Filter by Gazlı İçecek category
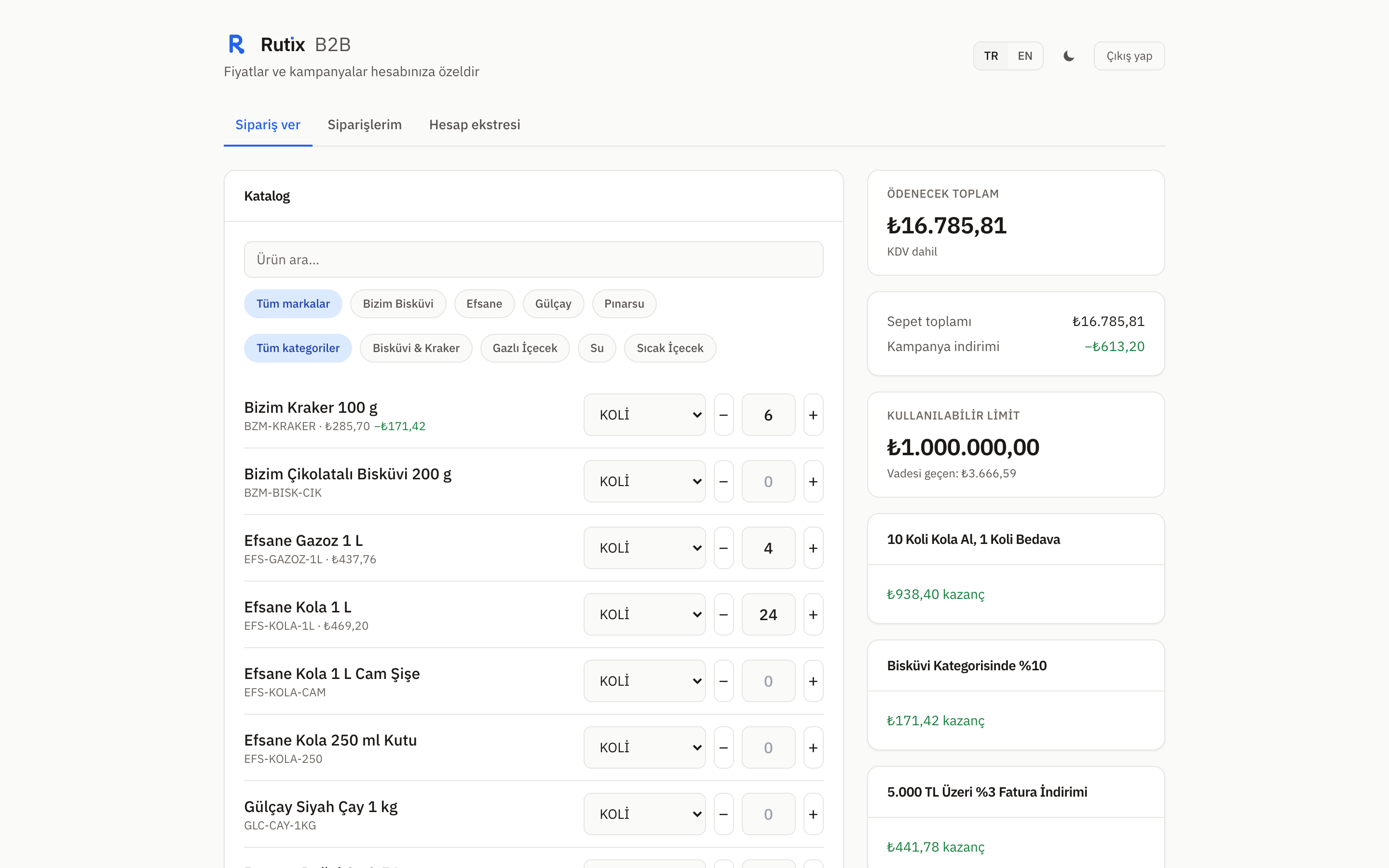The width and height of the screenshot is (1389, 868). (x=525, y=348)
